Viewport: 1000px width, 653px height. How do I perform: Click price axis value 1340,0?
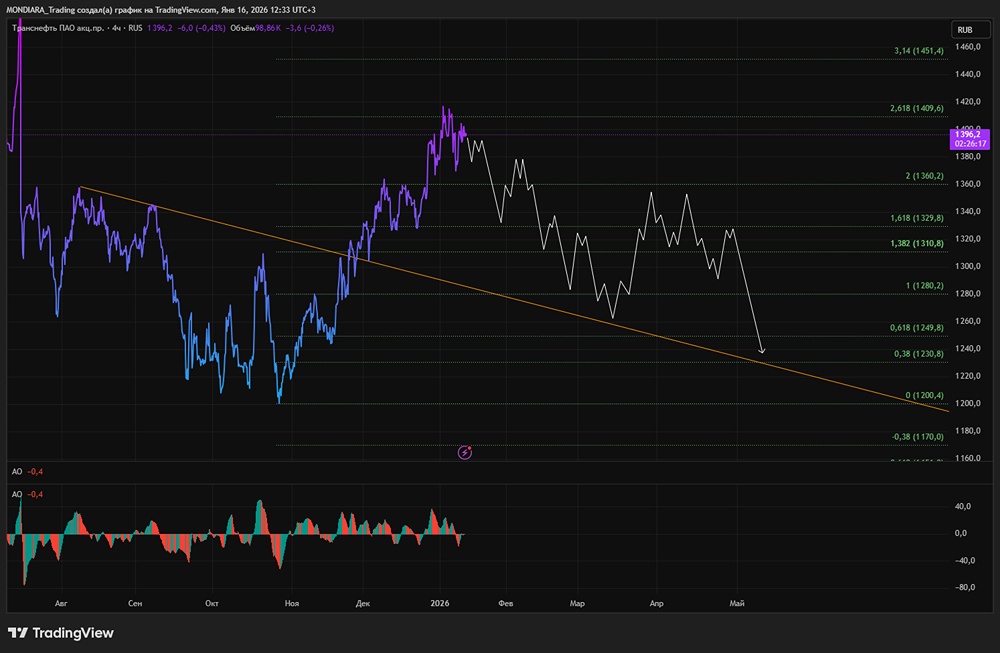coord(967,211)
